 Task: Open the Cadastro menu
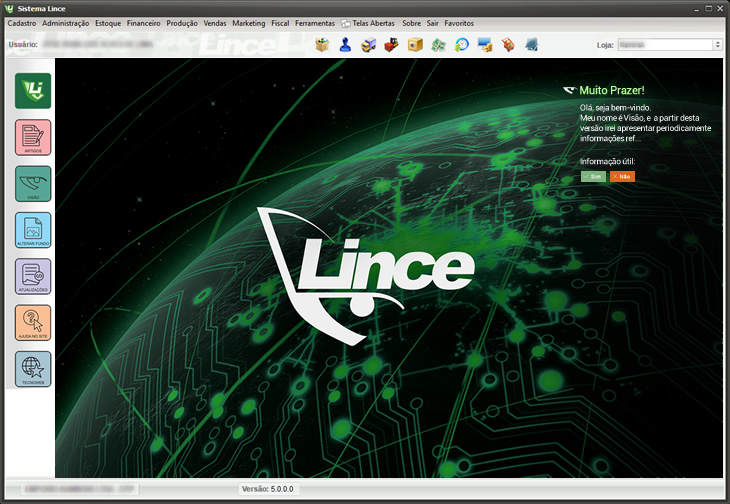point(21,23)
